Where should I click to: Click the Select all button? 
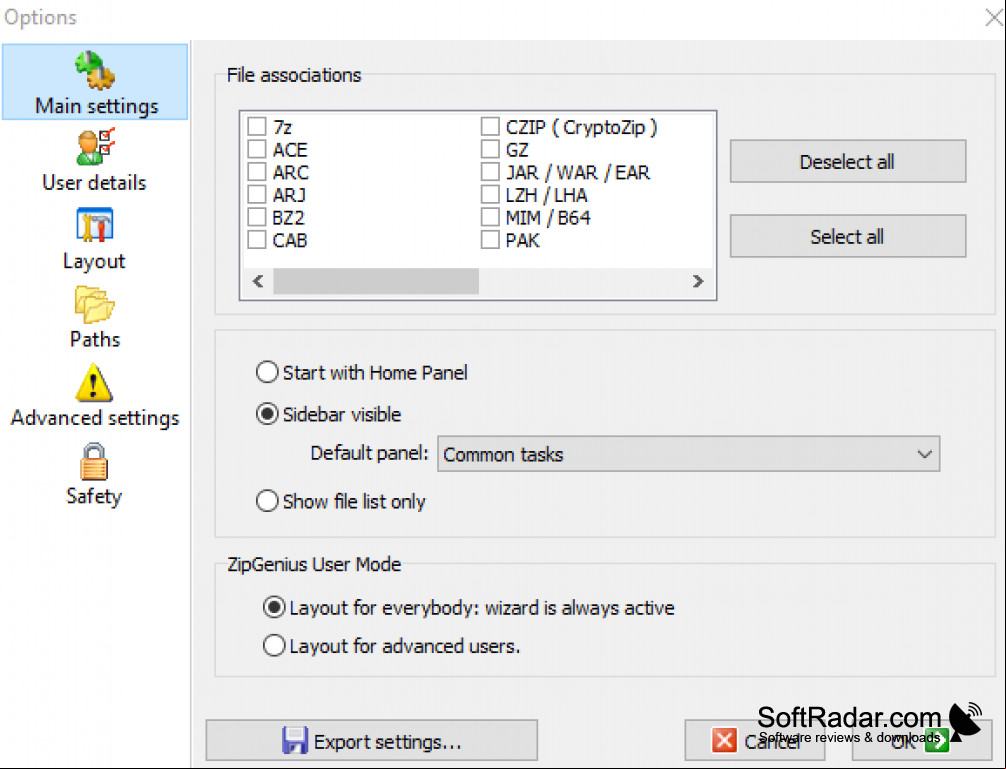click(x=848, y=236)
